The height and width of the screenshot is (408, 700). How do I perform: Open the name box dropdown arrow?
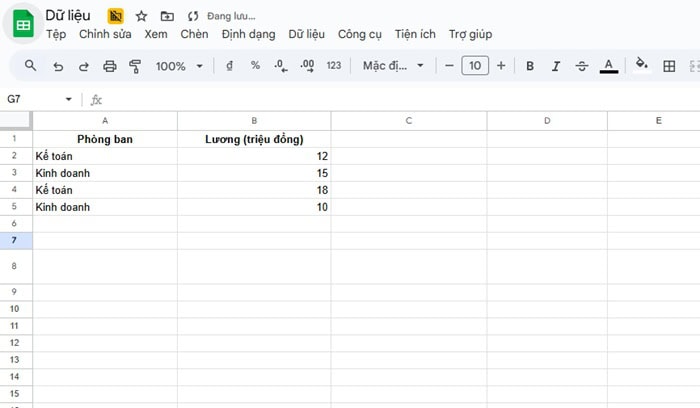coord(69,100)
